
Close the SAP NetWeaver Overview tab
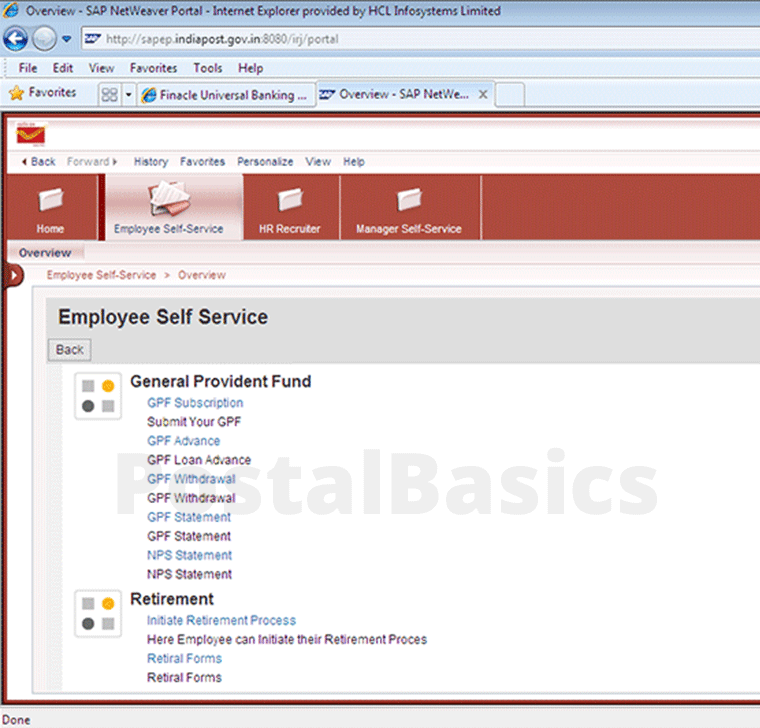click(x=483, y=94)
